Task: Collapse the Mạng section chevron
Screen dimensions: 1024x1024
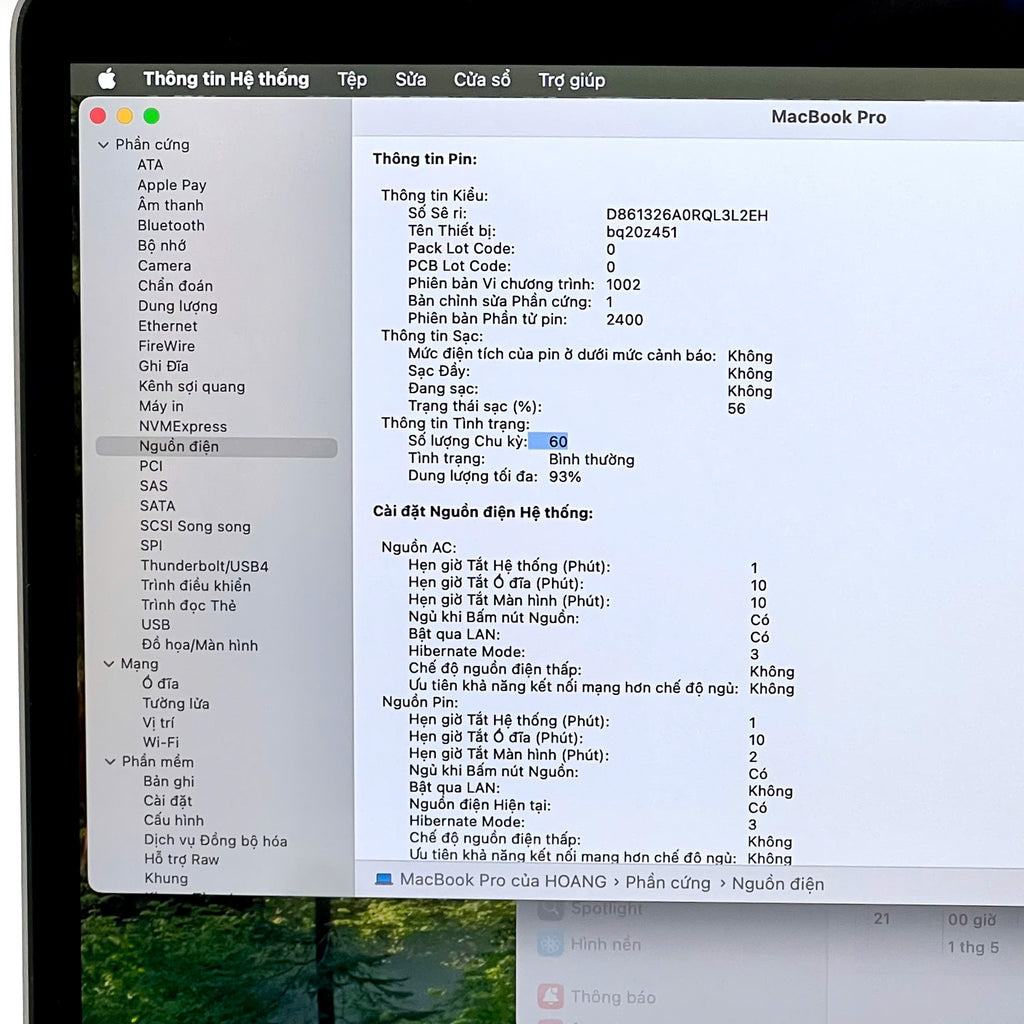Action: click(108, 664)
